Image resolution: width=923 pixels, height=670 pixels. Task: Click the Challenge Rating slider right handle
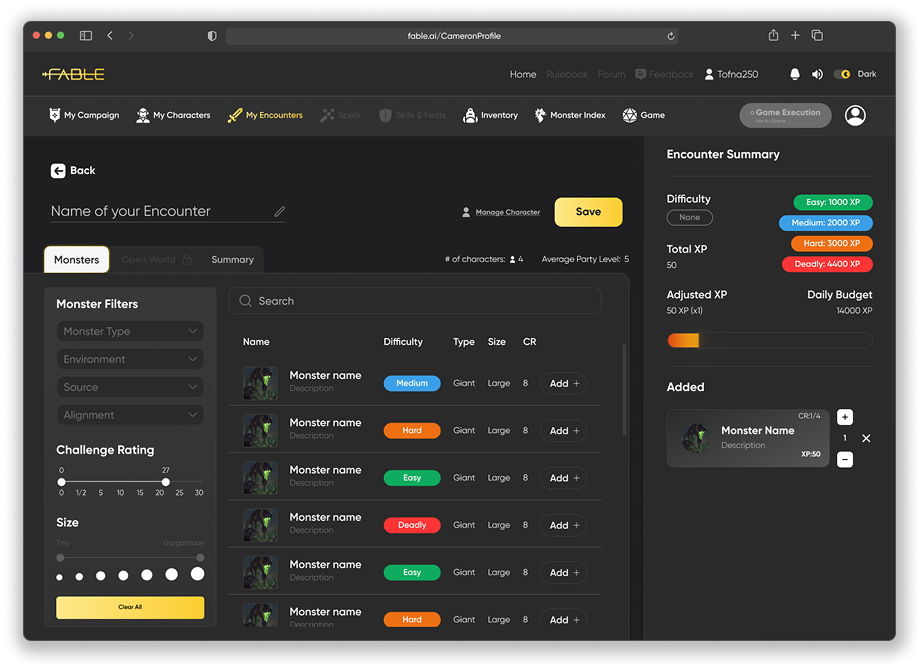pyautogui.click(x=165, y=482)
